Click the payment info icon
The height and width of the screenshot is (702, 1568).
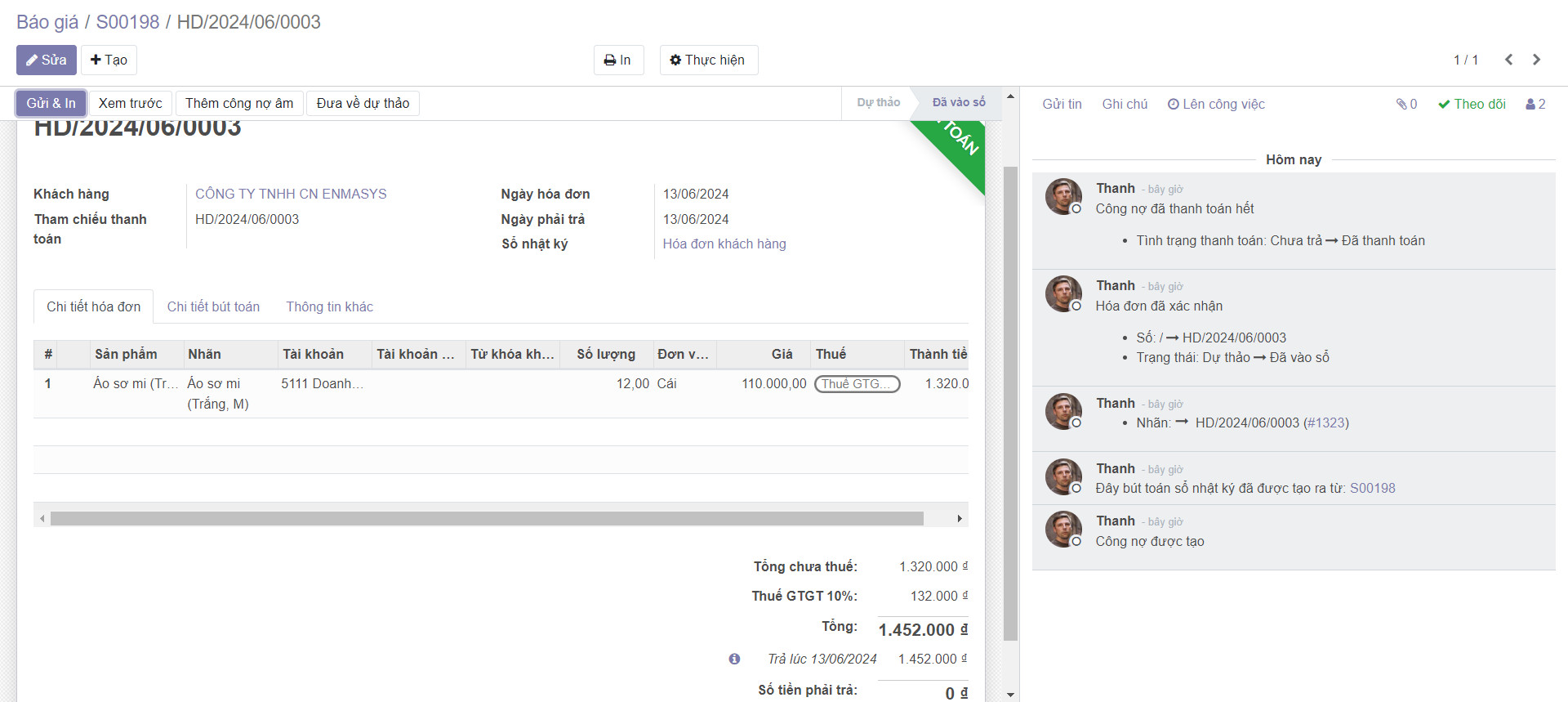(x=734, y=659)
